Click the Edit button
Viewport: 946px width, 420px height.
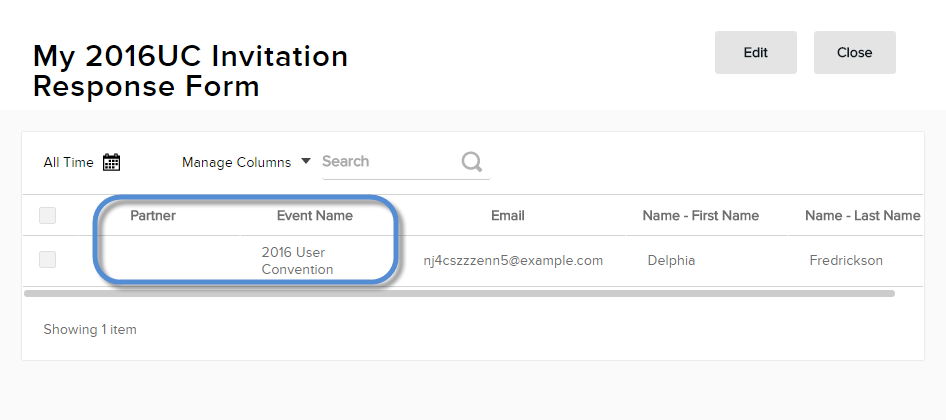[x=755, y=52]
